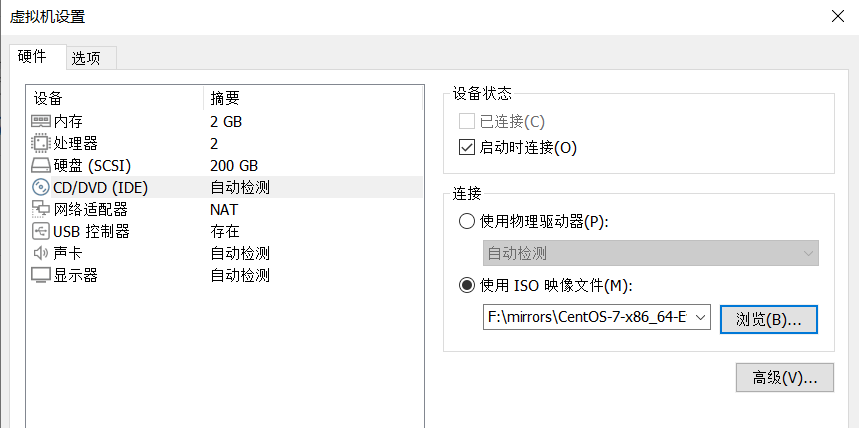
Task: Click the processor (处理器) chip icon
Action: point(41,144)
